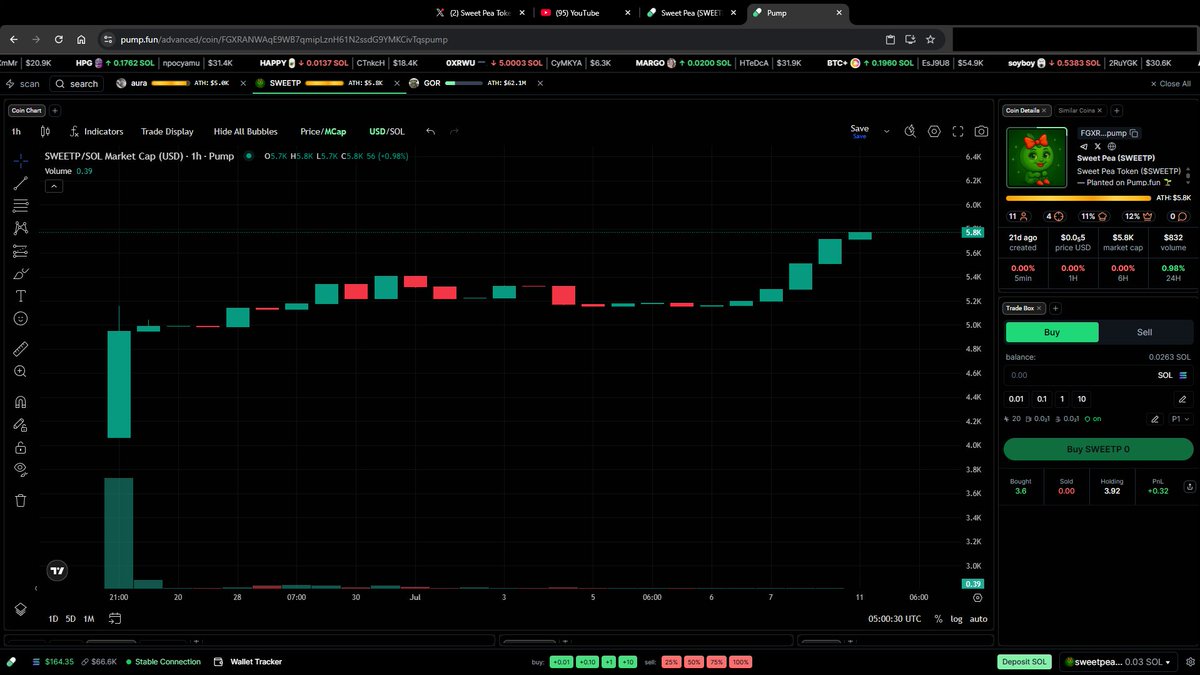
Task: Select the Buy tab in Trade Box
Action: [x=1052, y=332]
